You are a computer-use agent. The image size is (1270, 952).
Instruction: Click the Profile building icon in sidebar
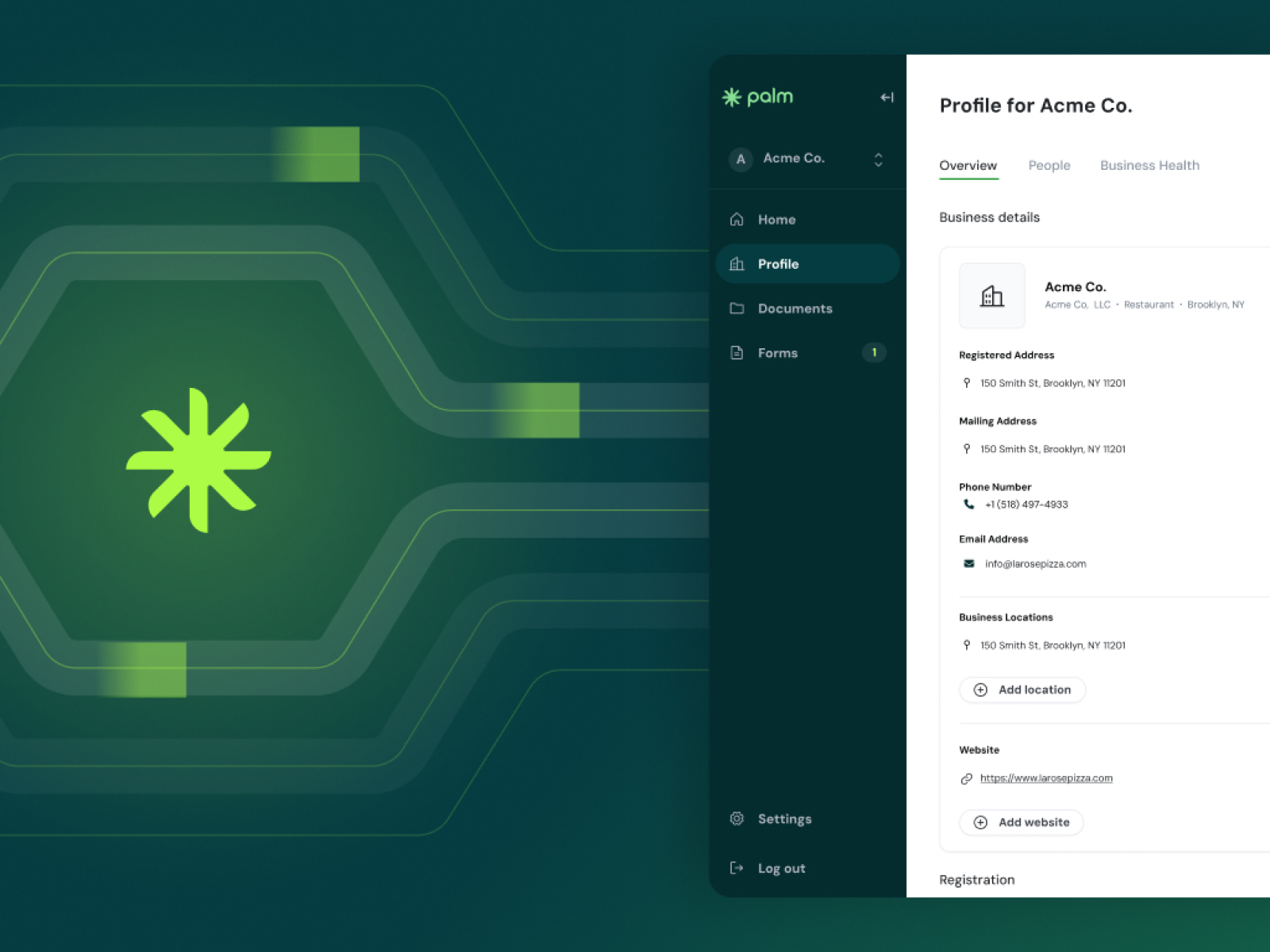coord(737,264)
